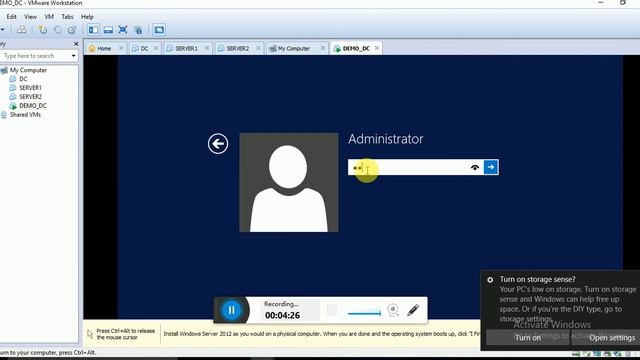The image size is (640, 360).
Task: Open the pencil annotation tool in recorder
Action: [x=413, y=310]
